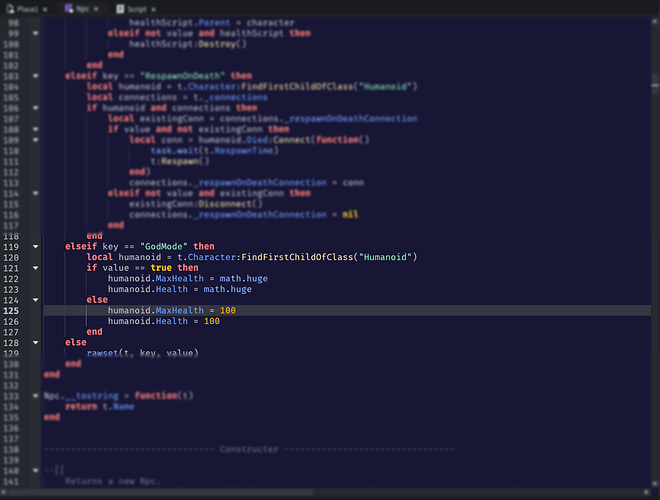Collapse the fold arrow at line 114

pyautogui.click(x=35, y=193)
